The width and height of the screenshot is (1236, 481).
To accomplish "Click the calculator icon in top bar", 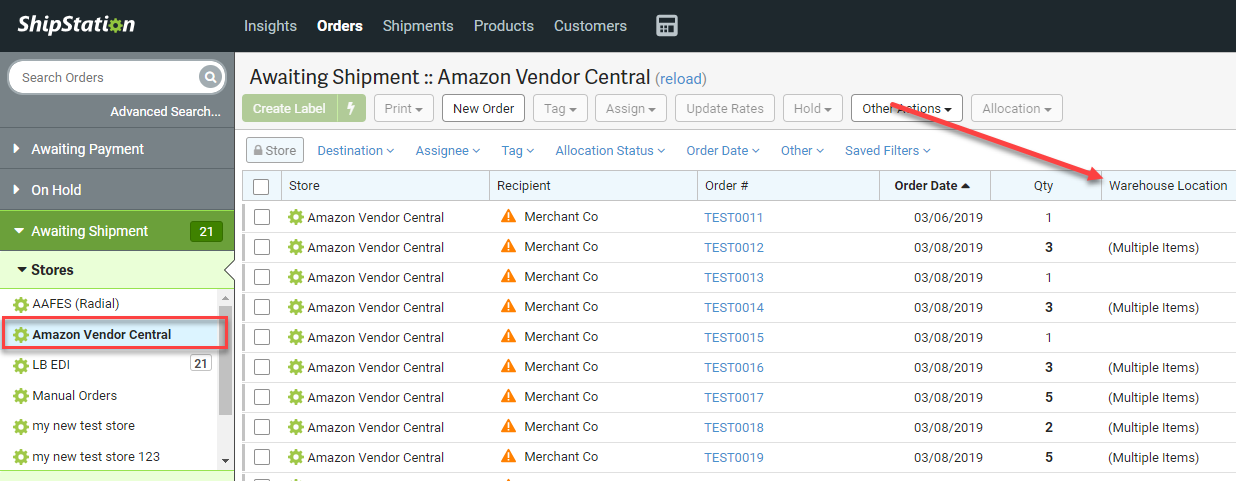I will coord(667,26).
